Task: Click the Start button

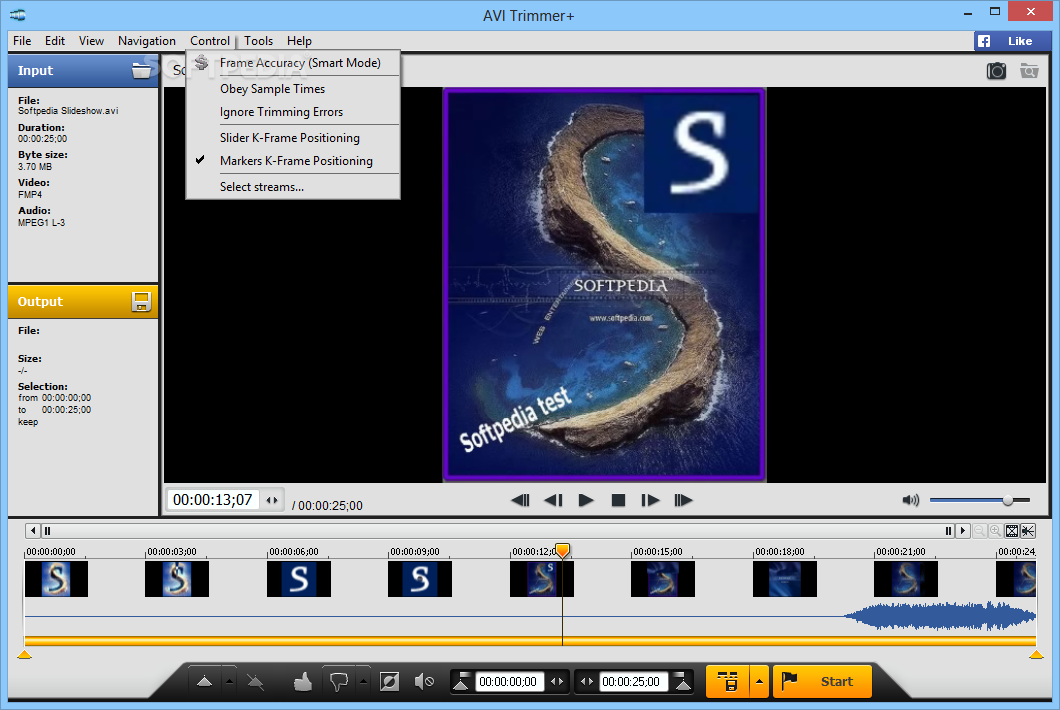Action: point(822,682)
